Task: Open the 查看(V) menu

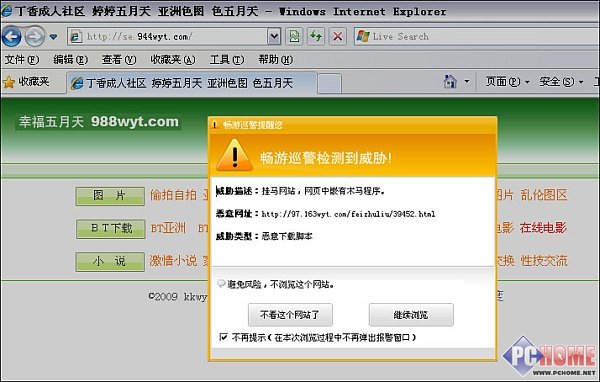Action: tap(119, 60)
